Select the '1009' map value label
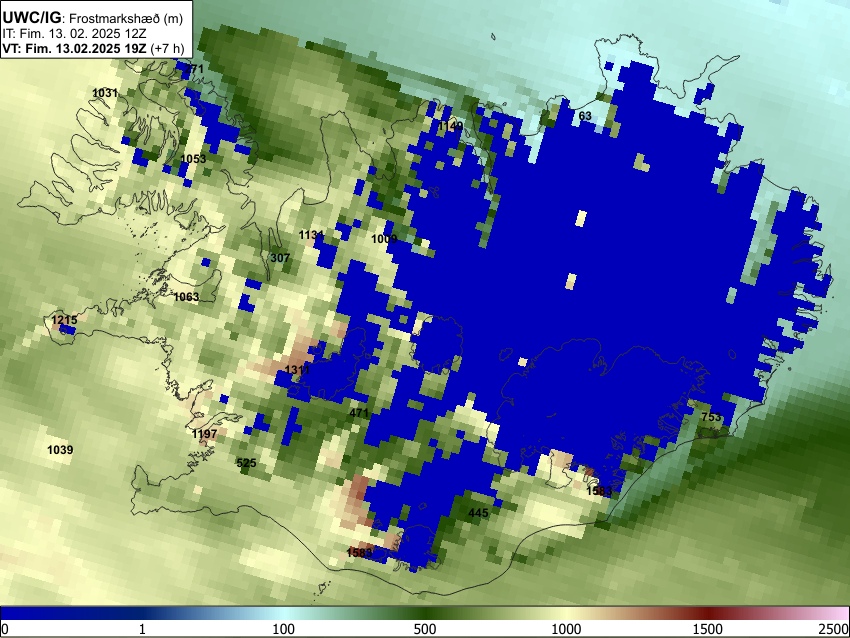Screen dimensions: 850x638 [x=384, y=239]
